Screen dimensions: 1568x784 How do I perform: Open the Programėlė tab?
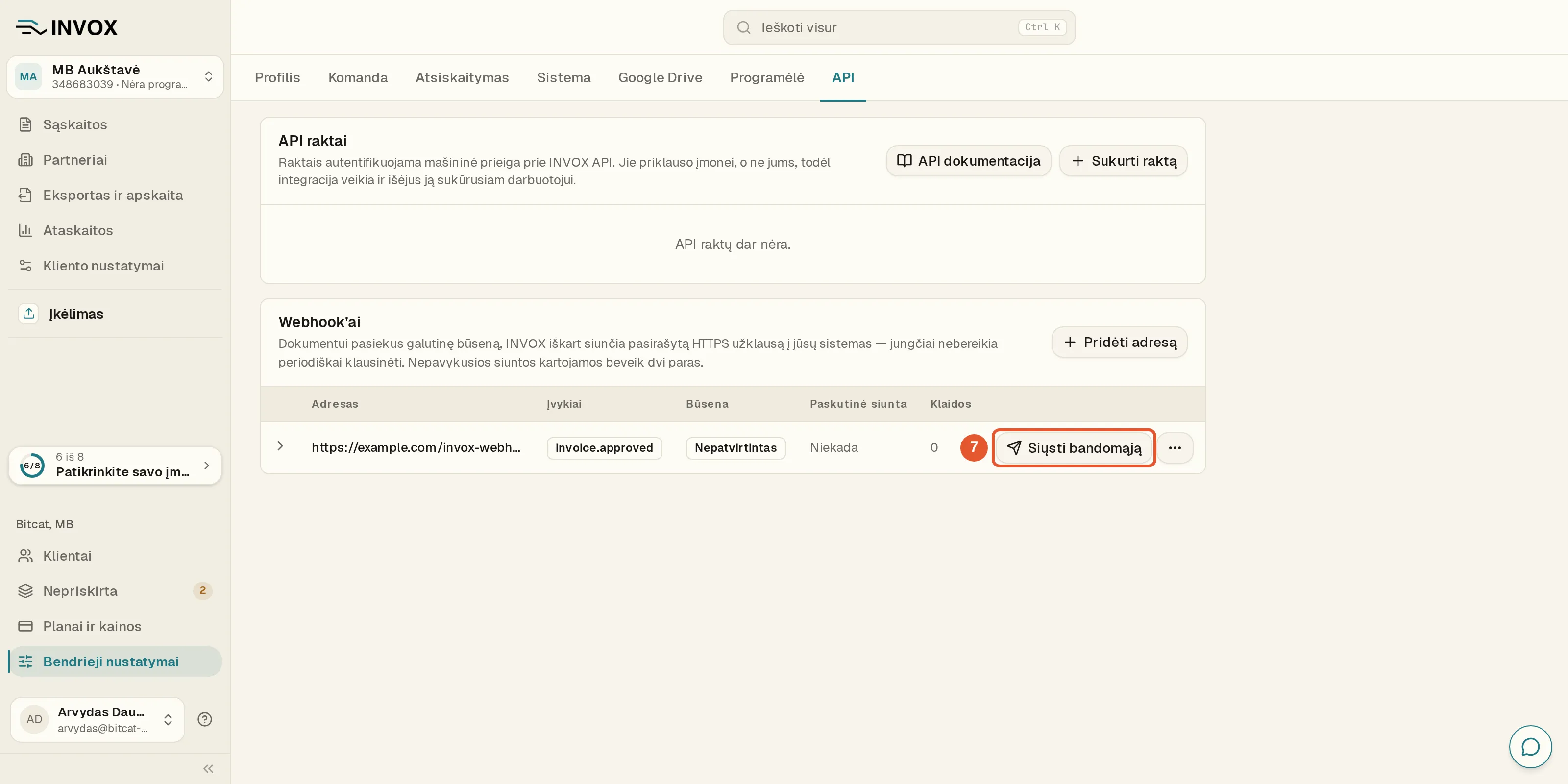pos(767,78)
